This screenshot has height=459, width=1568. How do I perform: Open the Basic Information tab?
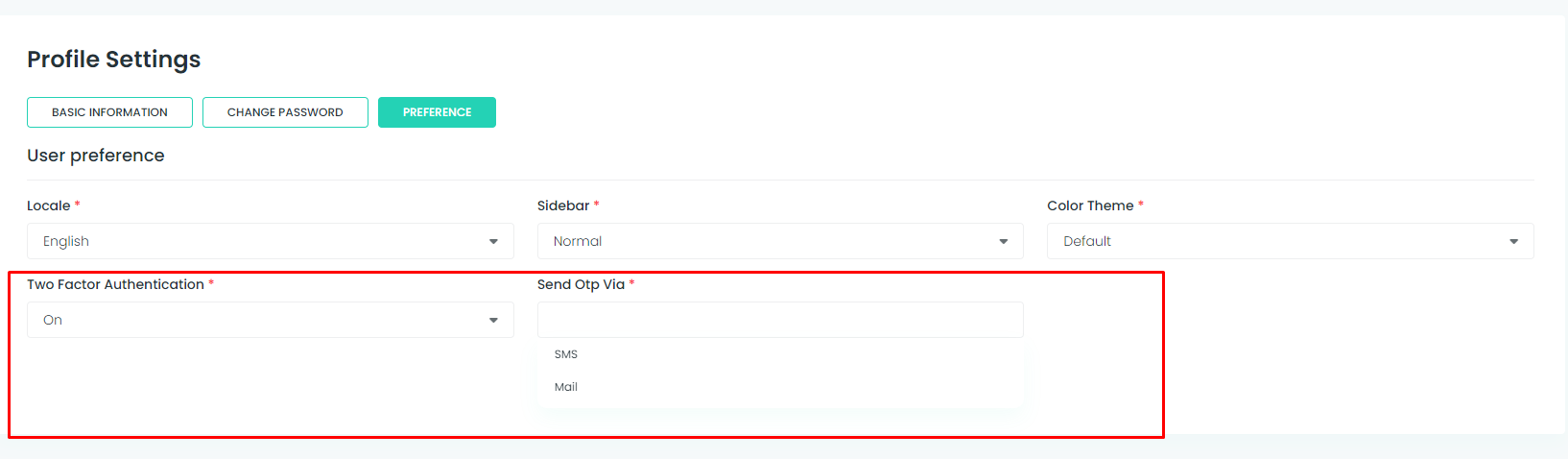(x=109, y=112)
